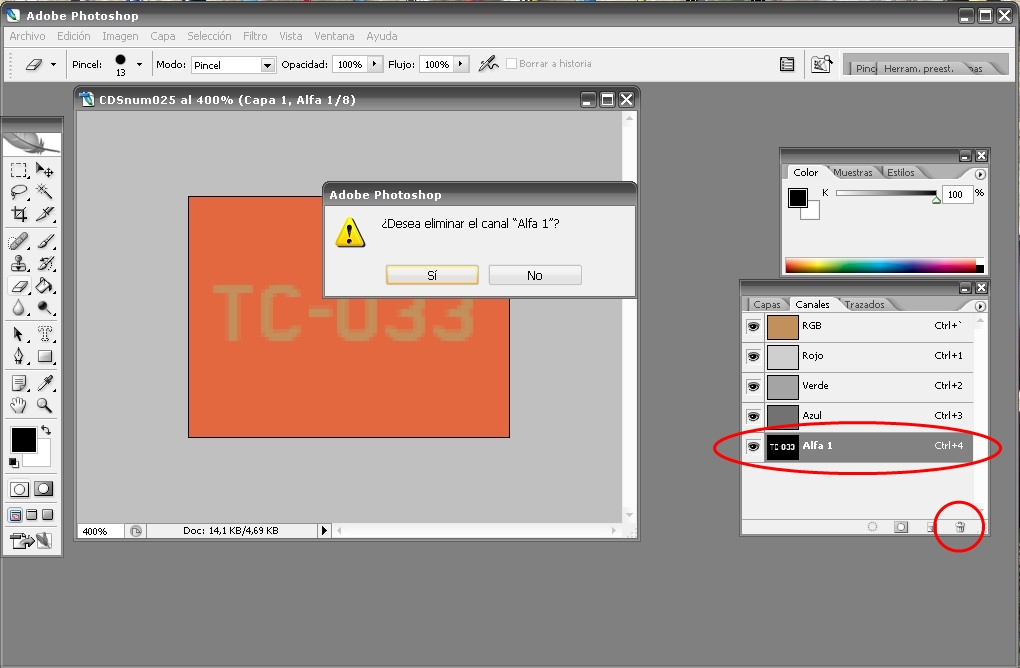
Task: Click the K slider in Color palette
Action: coord(887,193)
